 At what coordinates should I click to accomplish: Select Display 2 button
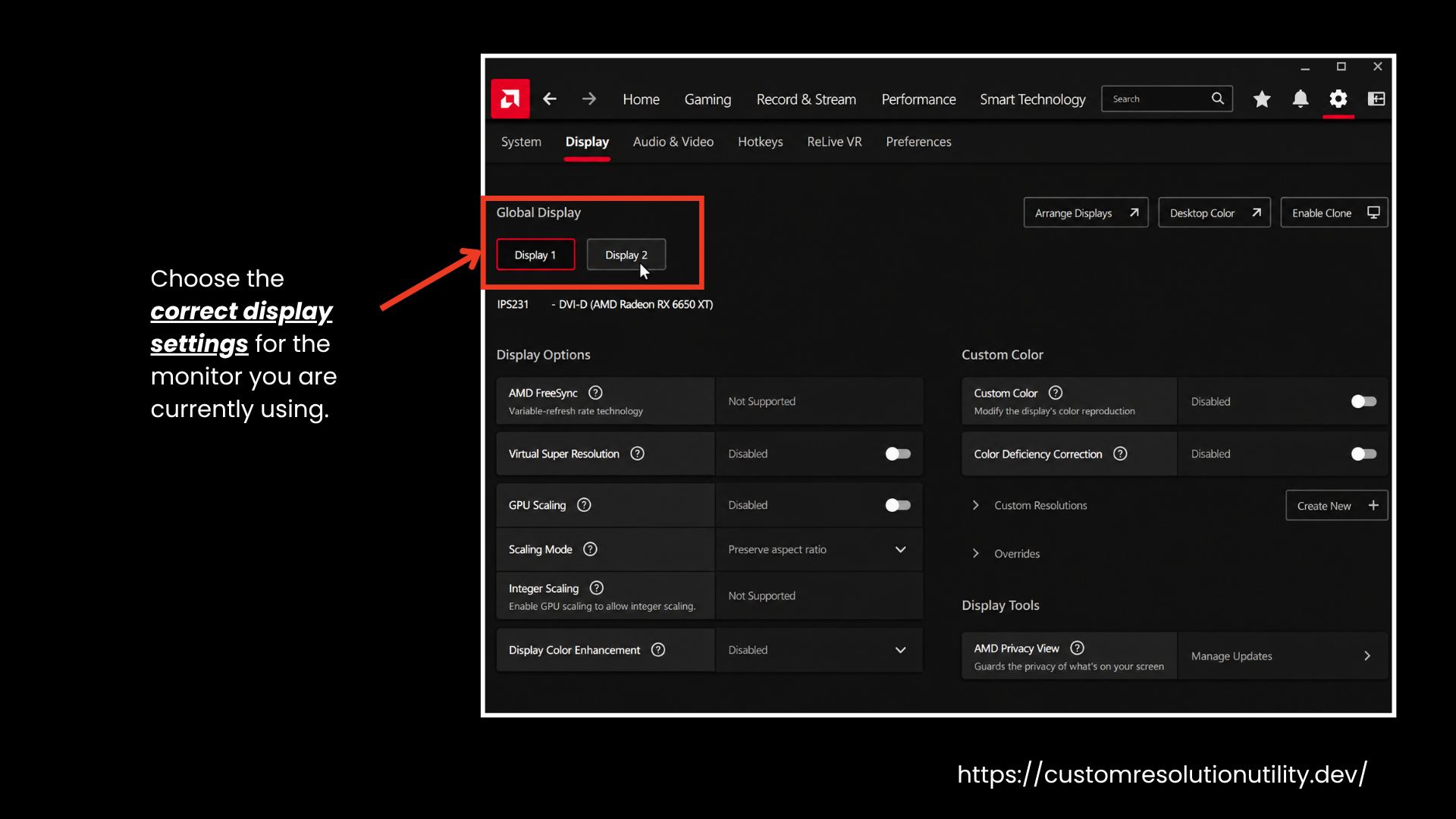[626, 255]
